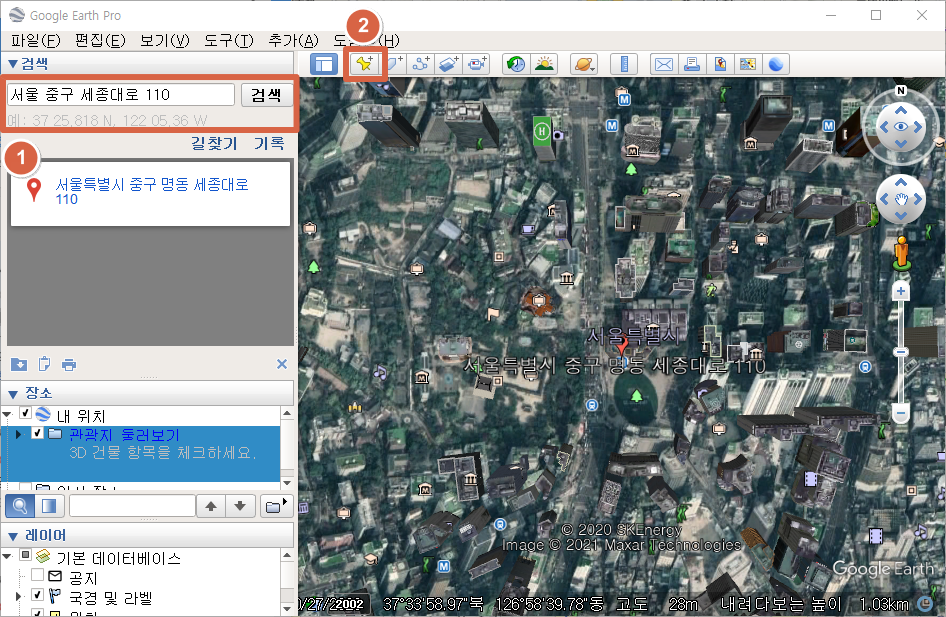Click the Places filter text field
The height and width of the screenshot is (617, 946).
coord(133,505)
